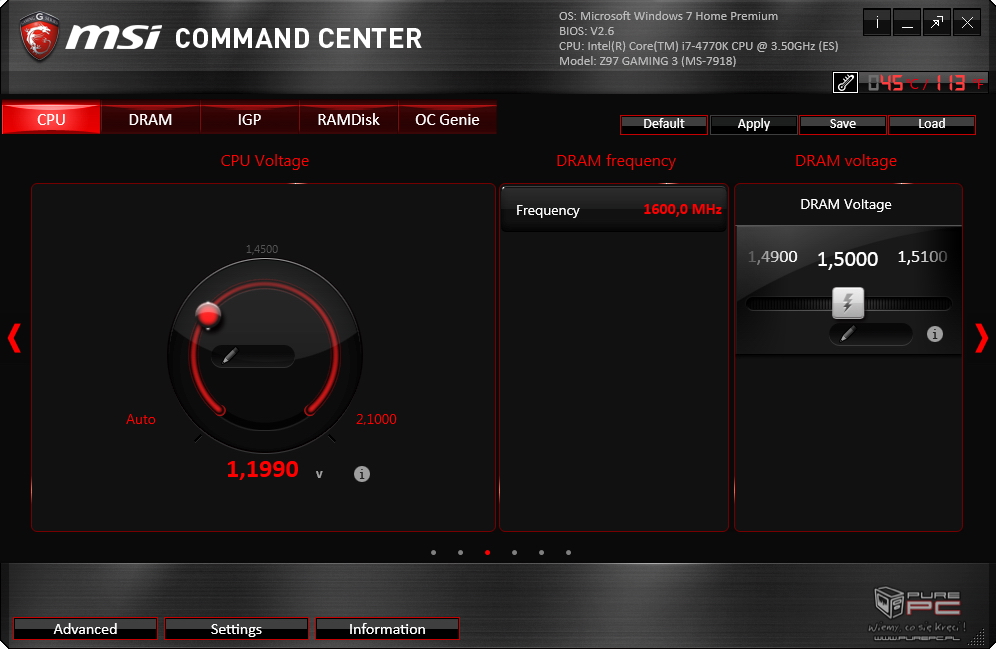Click the 2,1000 maximum voltage label
This screenshot has width=996, height=649.
(x=376, y=419)
